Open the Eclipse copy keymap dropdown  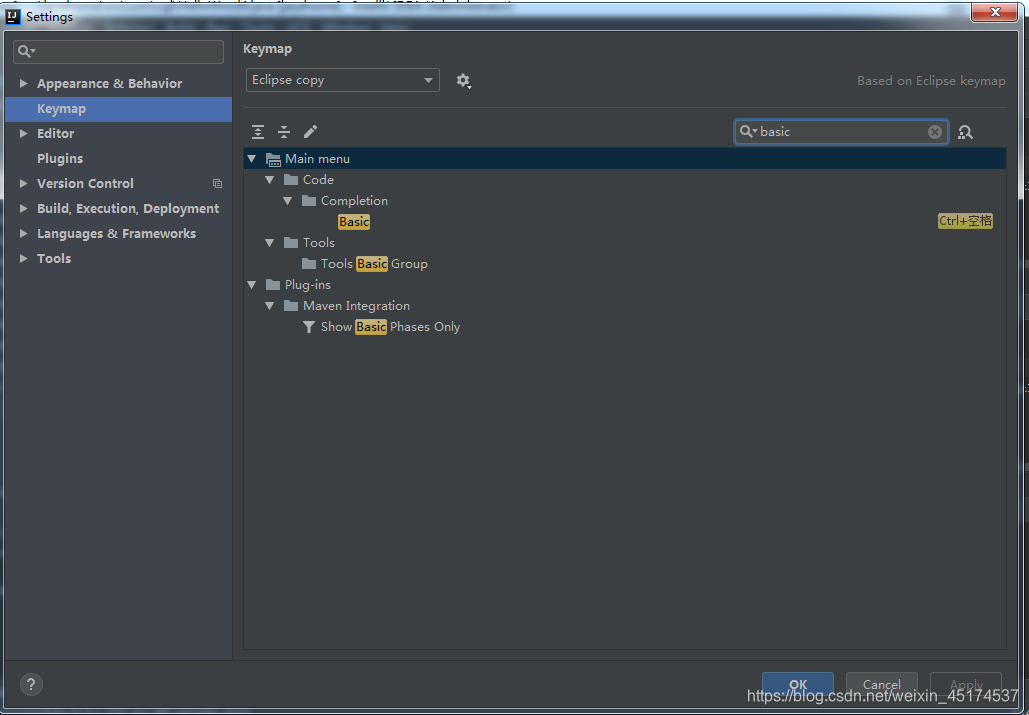pyautogui.click(x=343, y=80)
